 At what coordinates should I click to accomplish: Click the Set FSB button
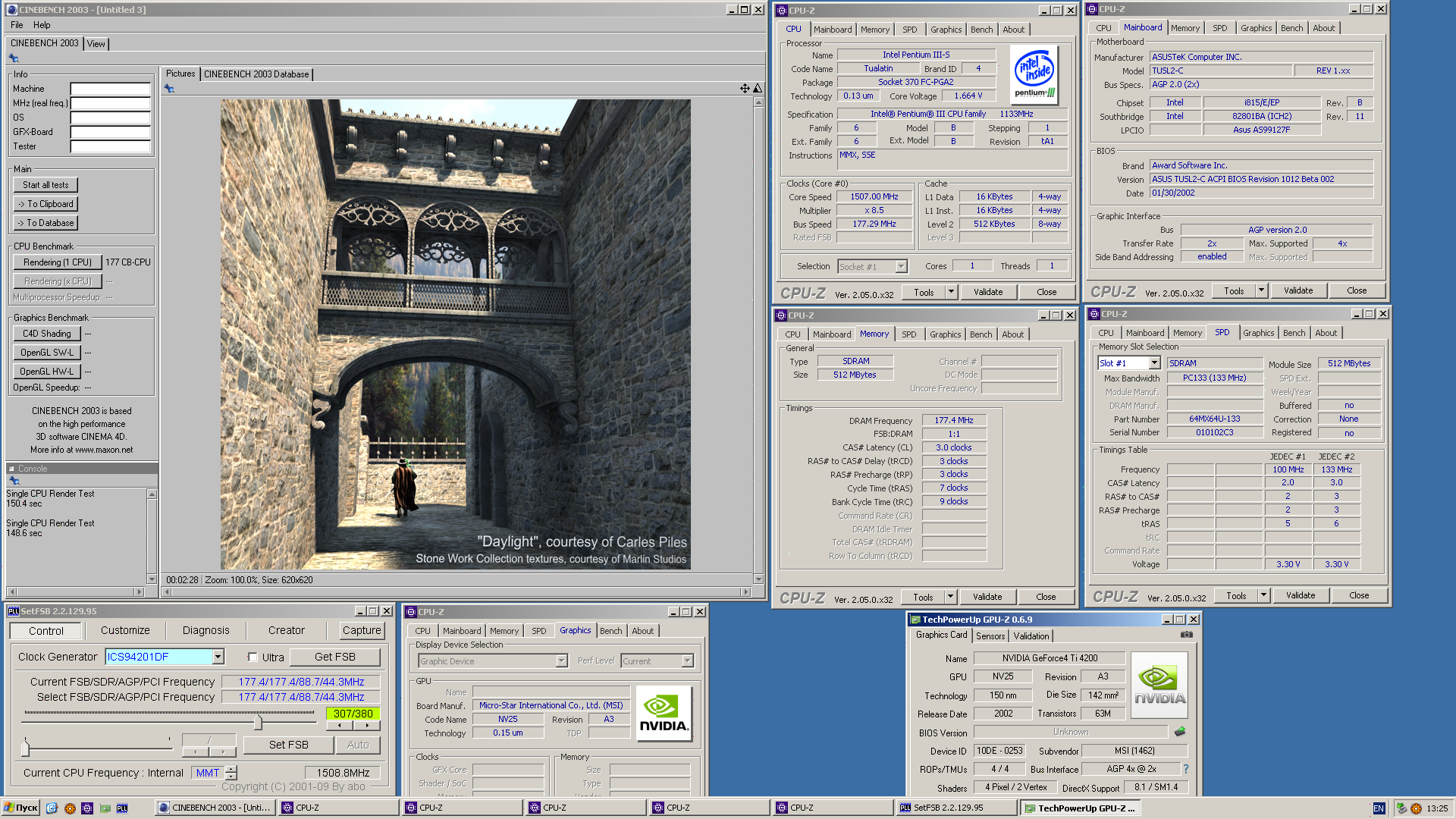tap(288, 745)
